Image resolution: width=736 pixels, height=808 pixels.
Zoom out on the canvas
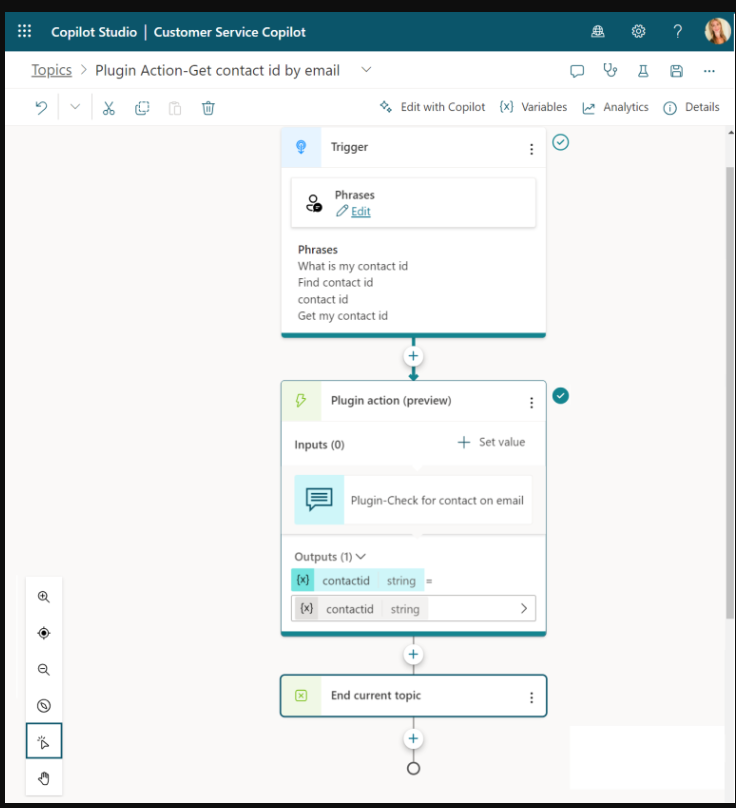coord(44,669)
